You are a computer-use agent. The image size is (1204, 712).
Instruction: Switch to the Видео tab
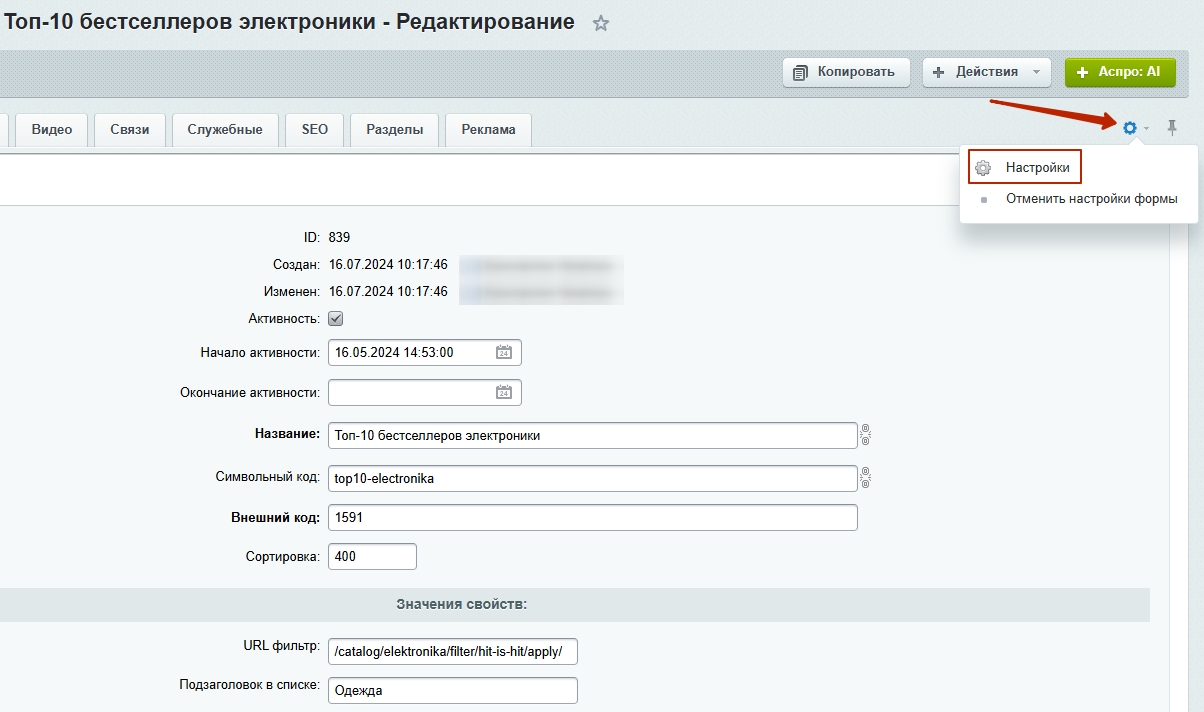tap(52, 130)
